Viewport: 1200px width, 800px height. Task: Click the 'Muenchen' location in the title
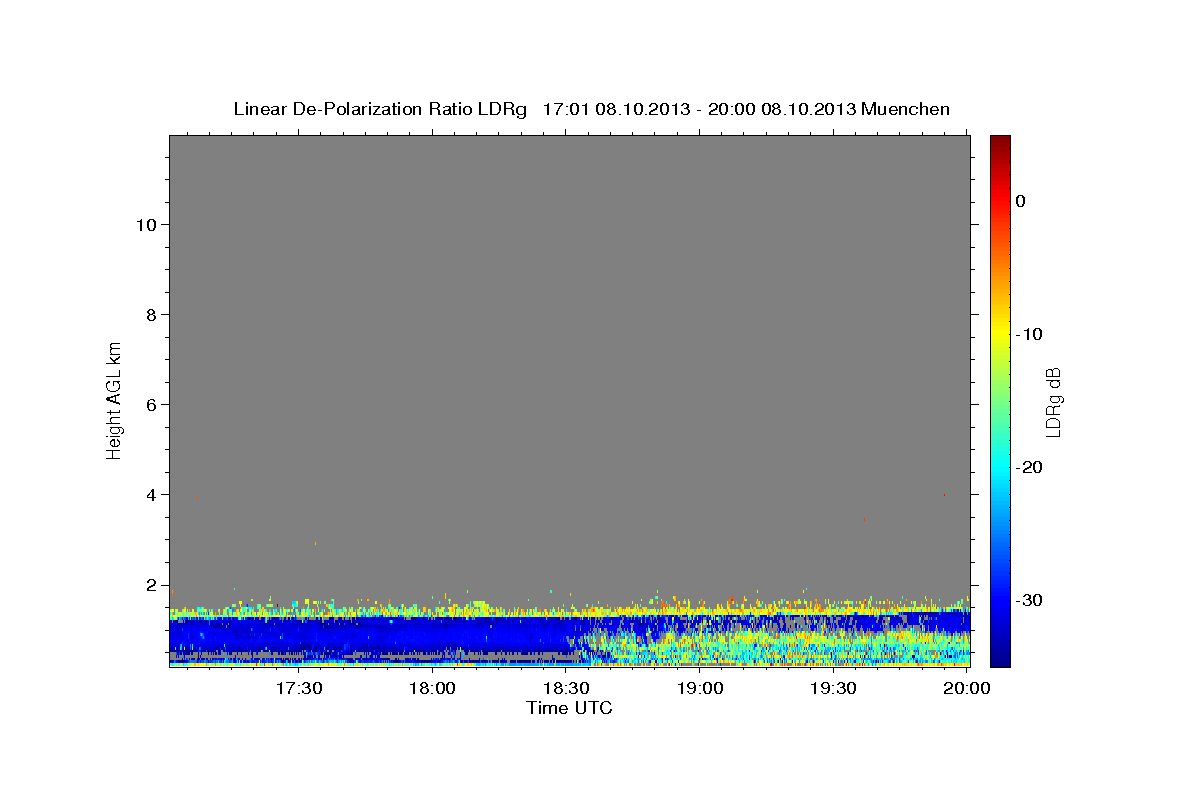pos(906,109)
